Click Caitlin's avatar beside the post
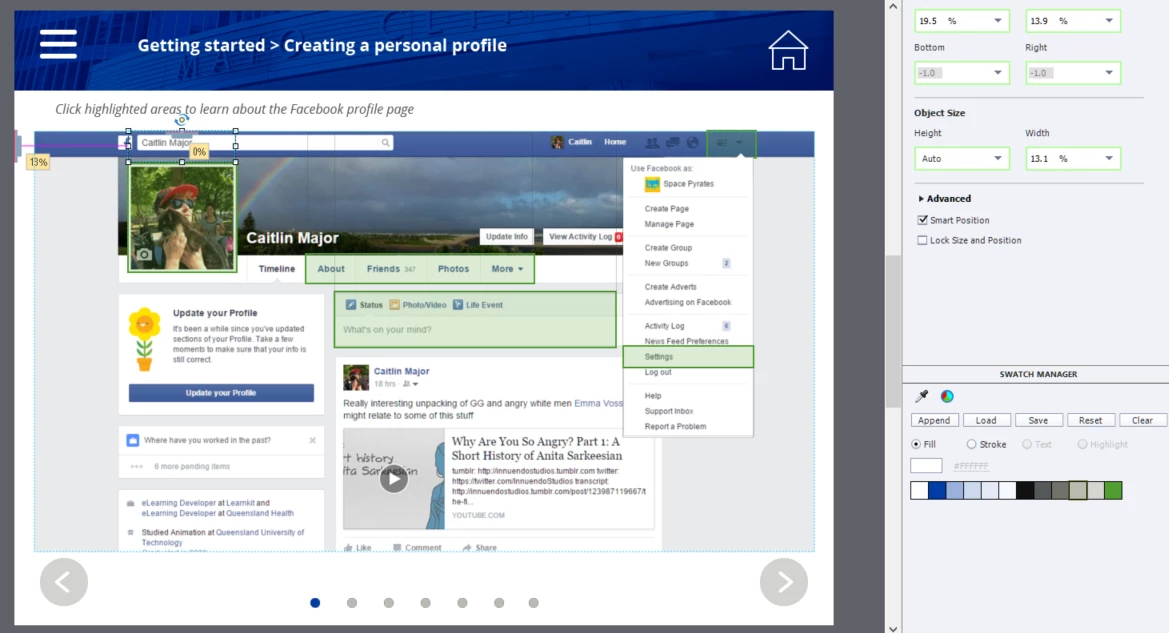The height and width of the screenshot is (633, 1169). 356,377
